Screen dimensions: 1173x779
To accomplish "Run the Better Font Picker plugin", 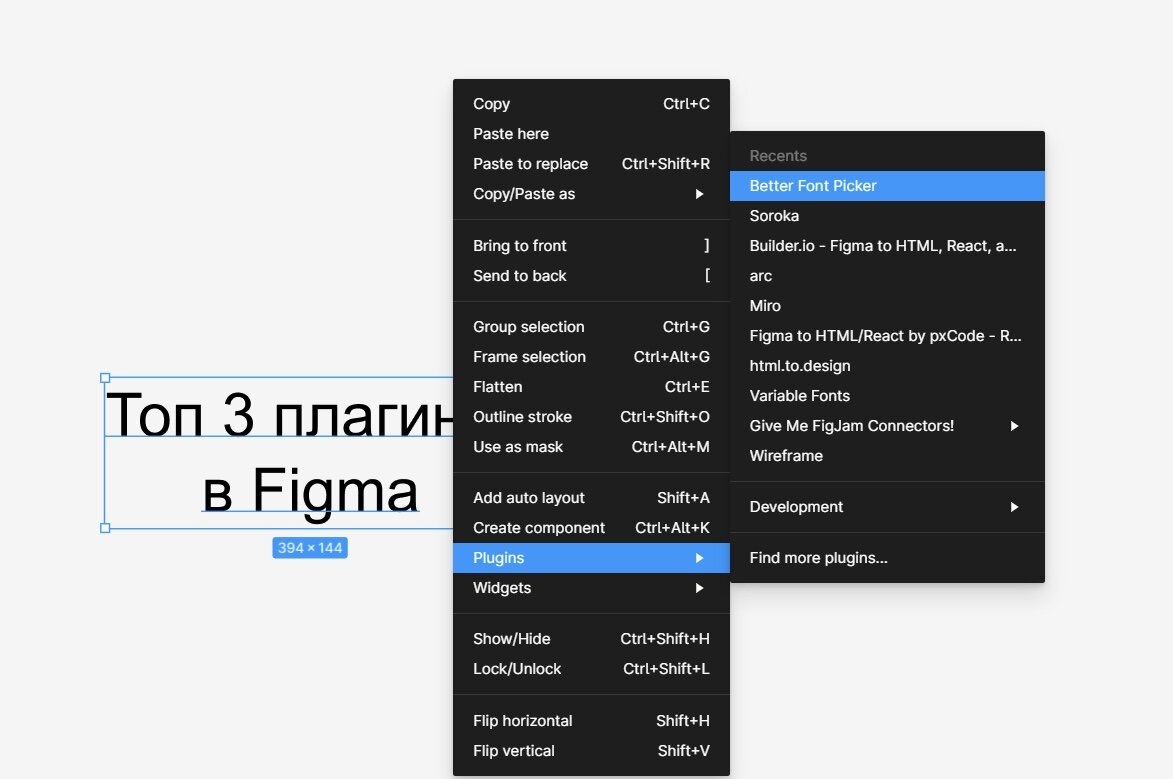I will pos(887,186).
